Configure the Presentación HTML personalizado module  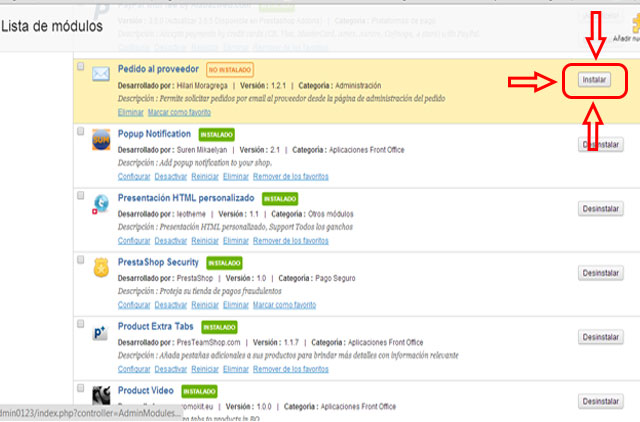134,240
